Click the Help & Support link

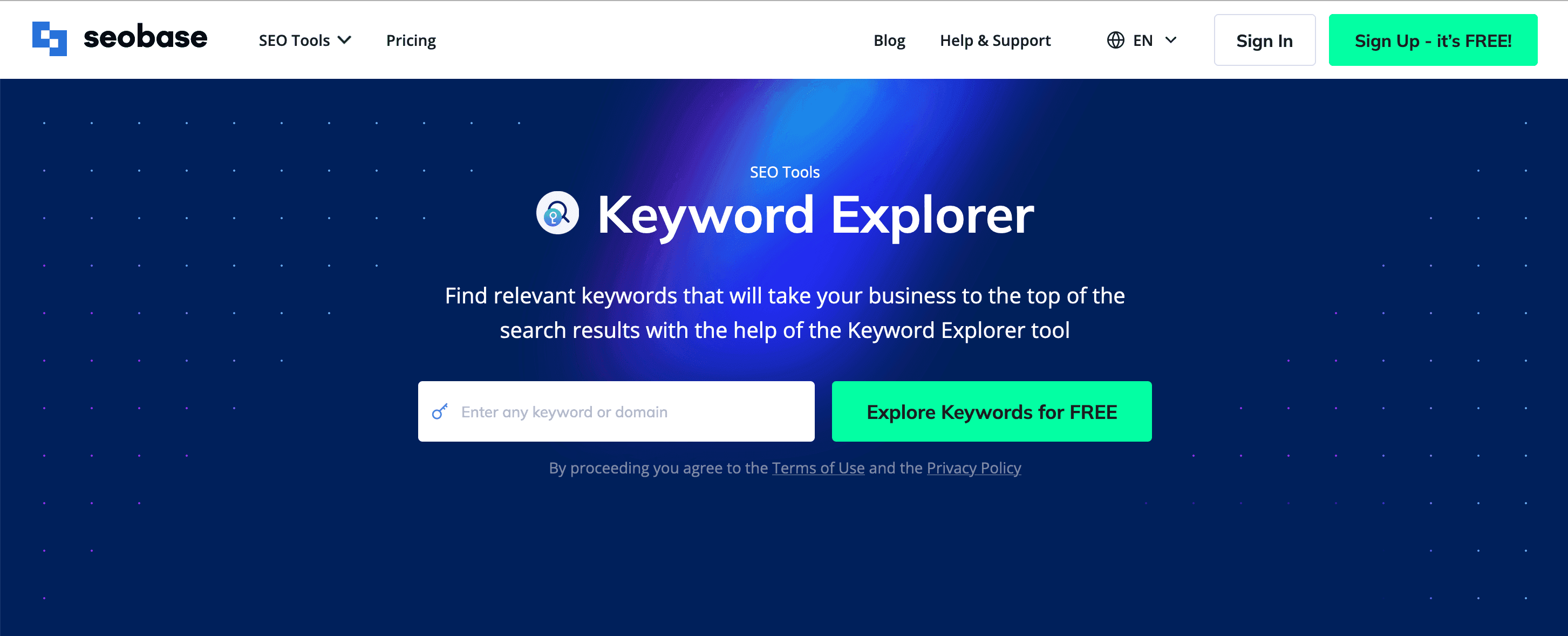click(x=995, y=40)
